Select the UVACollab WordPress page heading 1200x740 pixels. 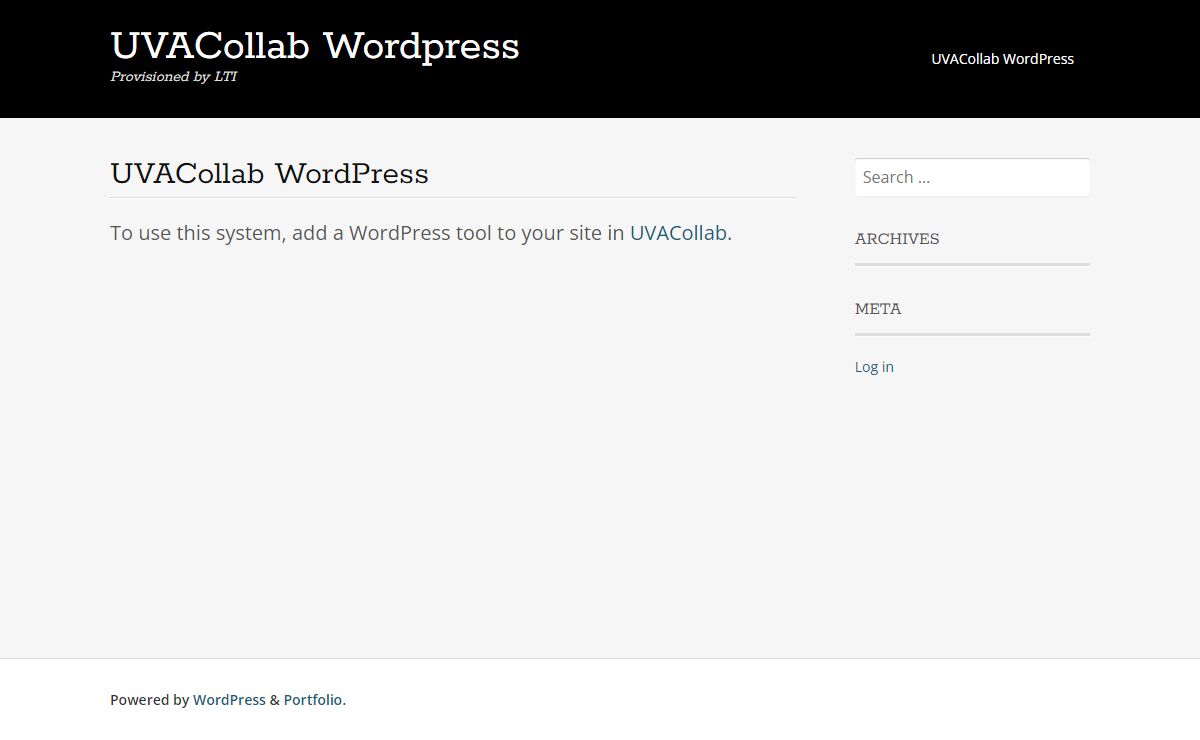click(x=269, y=174)
